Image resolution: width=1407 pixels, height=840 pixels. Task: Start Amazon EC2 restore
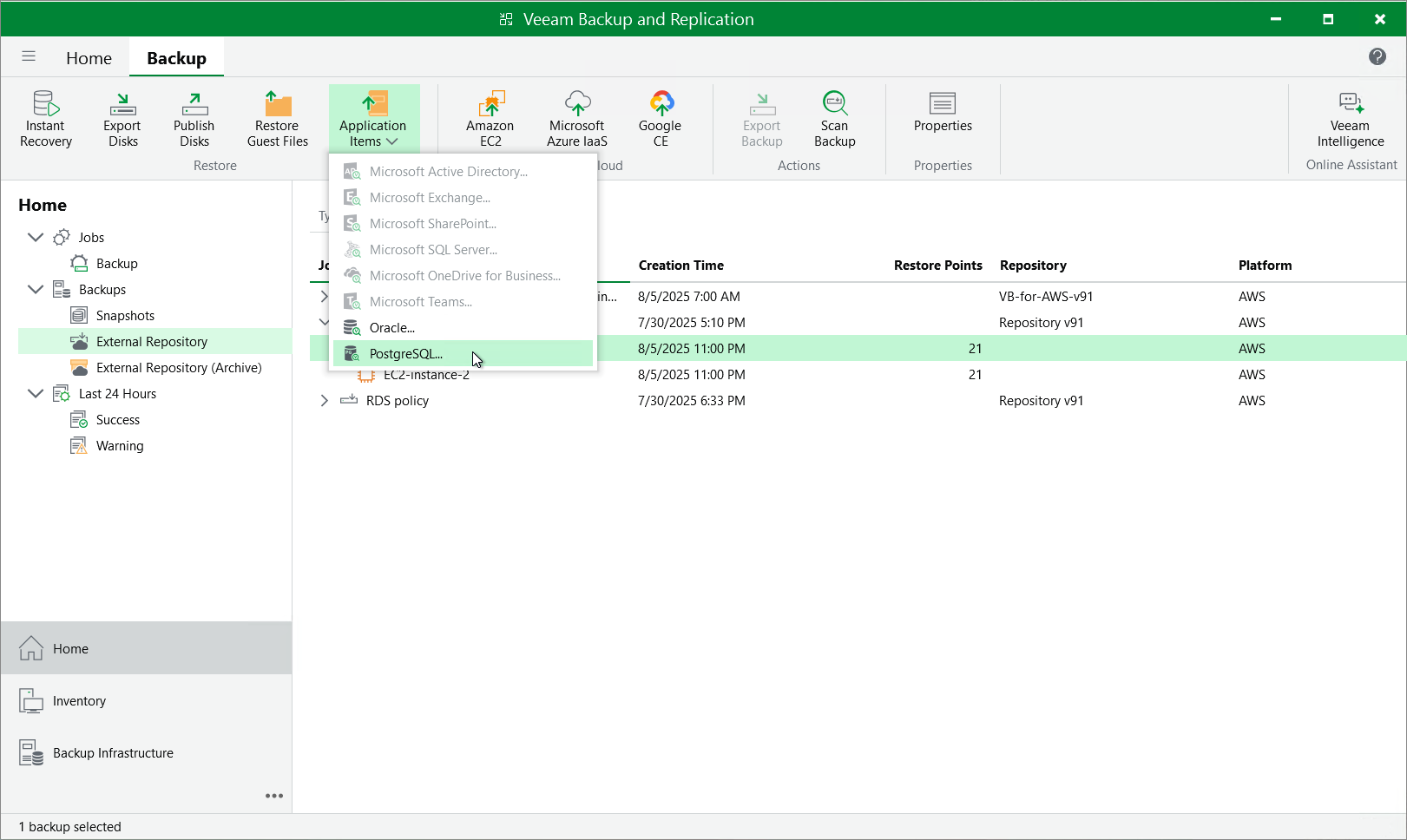pyautogui.click(x=490, y=119)
